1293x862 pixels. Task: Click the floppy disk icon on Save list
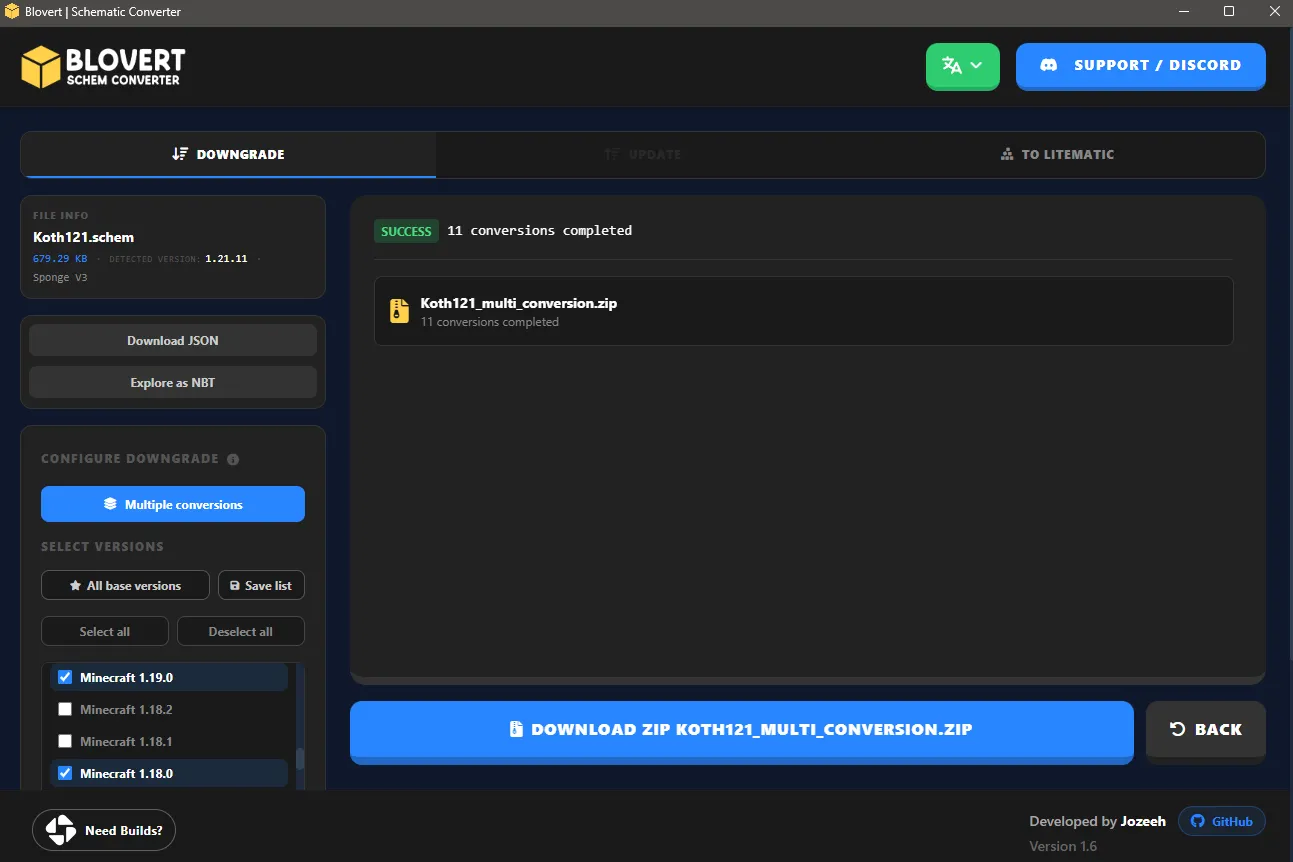[x=235, y=585]
